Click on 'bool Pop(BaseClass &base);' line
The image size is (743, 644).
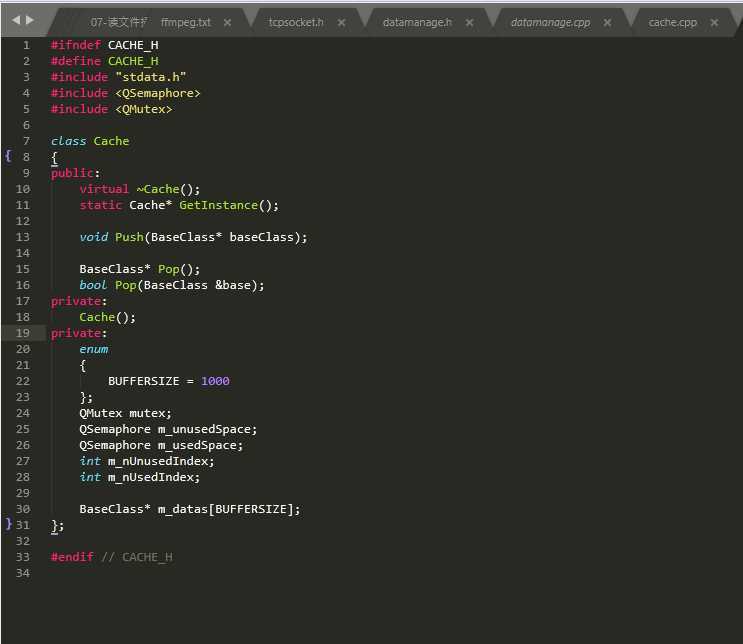172,285
